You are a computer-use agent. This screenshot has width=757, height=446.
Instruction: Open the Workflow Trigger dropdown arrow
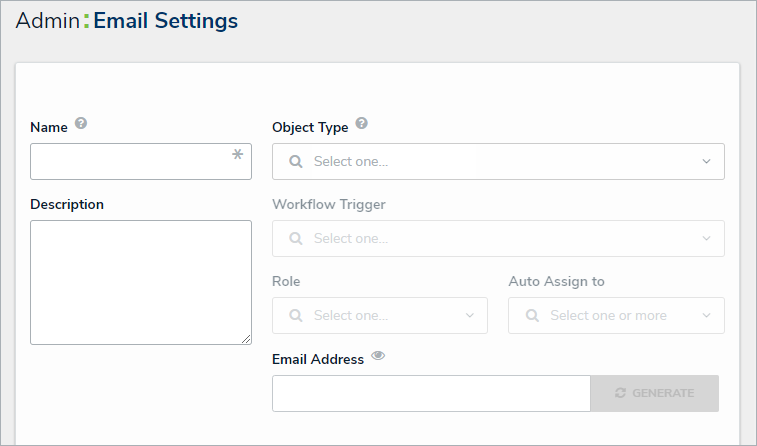706,239
